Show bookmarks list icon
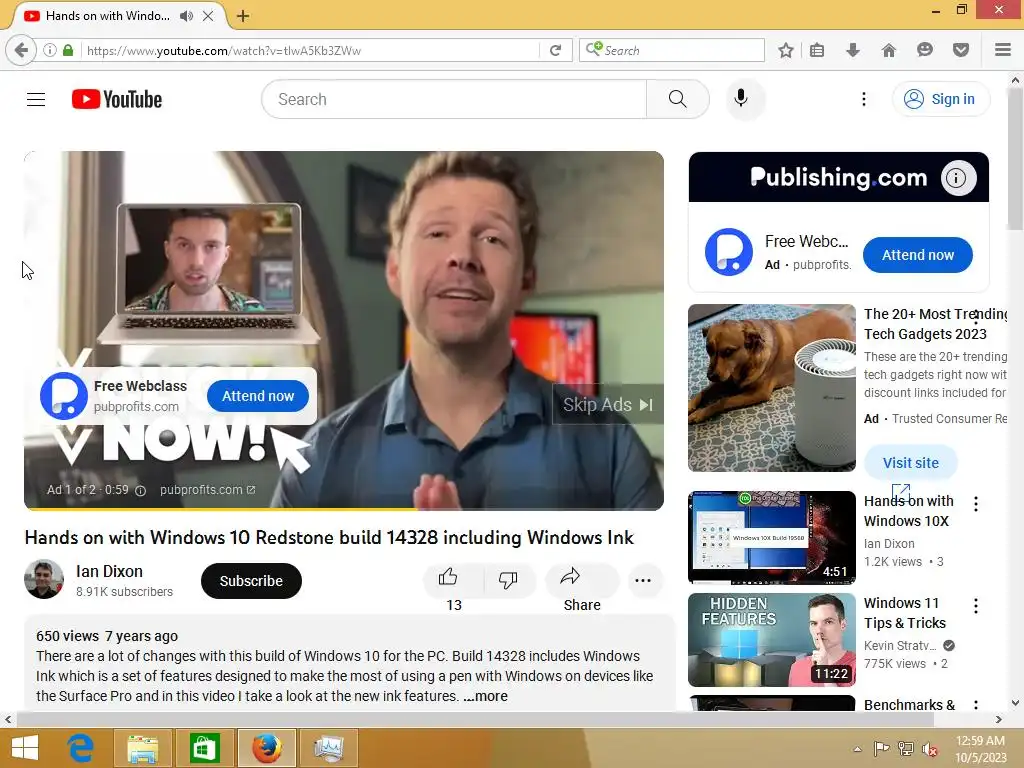 click(x=817, y=50)
